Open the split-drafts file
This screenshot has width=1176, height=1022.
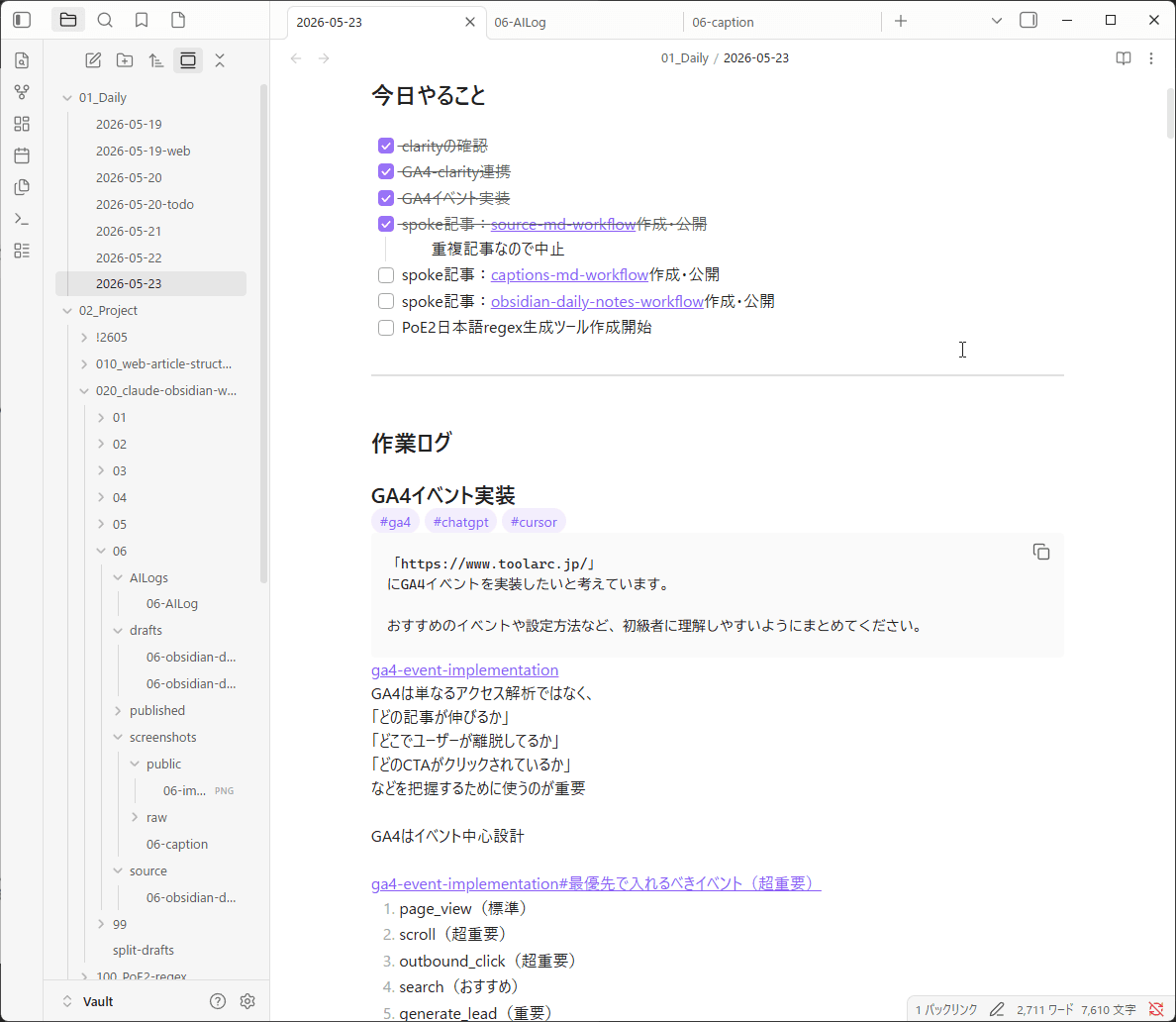tap(144, 950)
